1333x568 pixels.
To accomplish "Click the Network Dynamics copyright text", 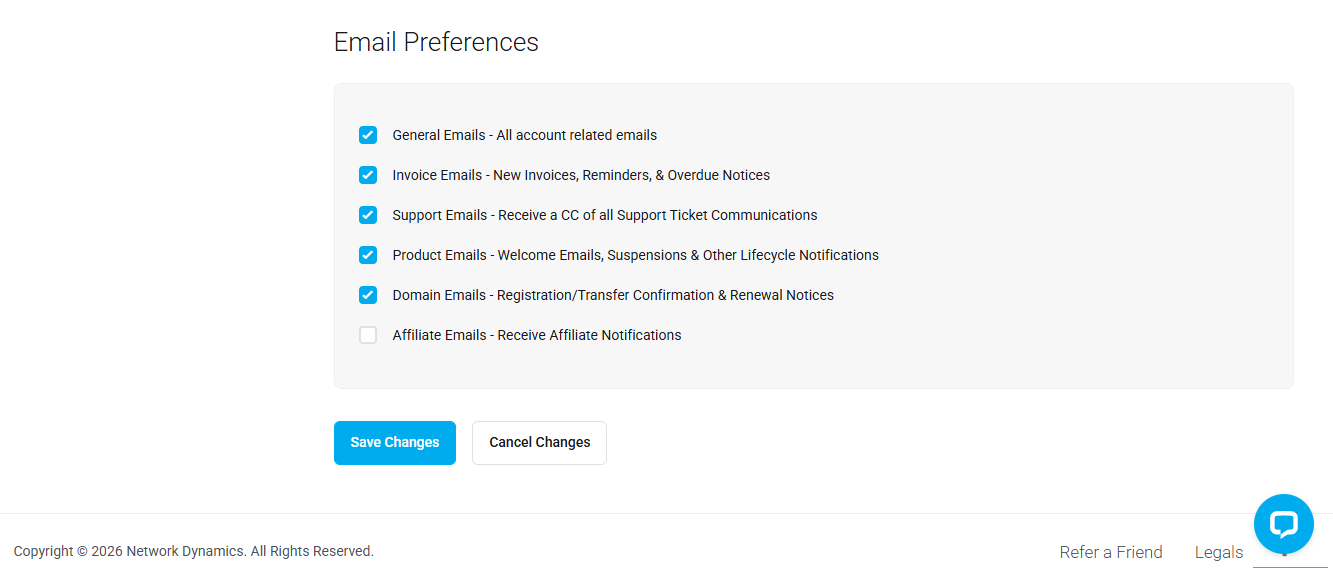I will tap(194, 551).
